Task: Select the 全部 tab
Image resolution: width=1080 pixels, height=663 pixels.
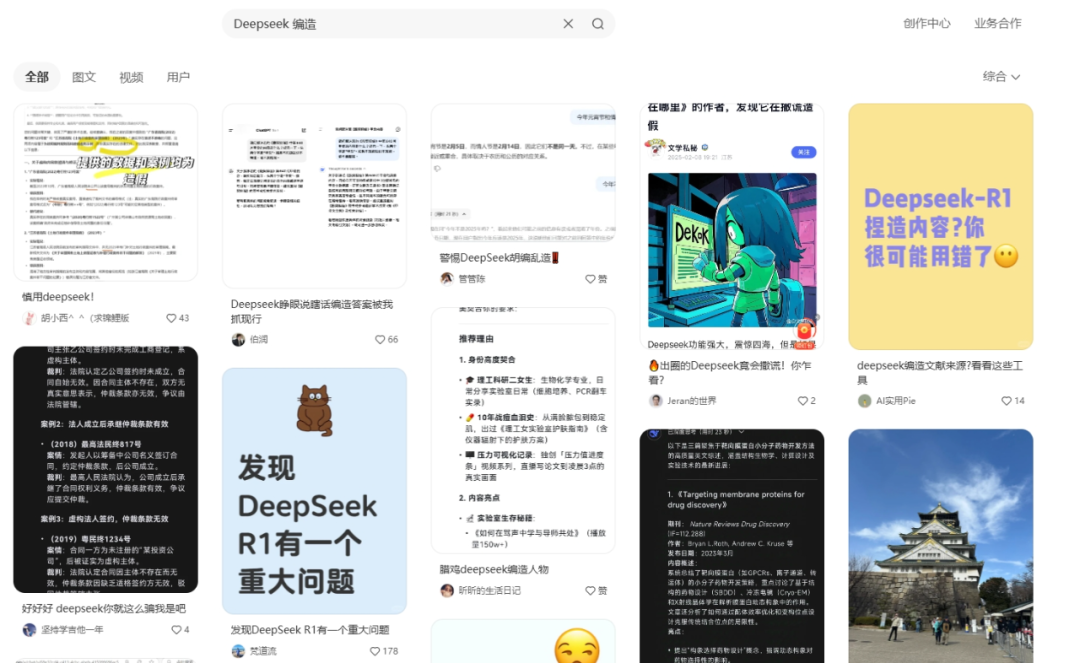Action: click(x=37, y=76)
